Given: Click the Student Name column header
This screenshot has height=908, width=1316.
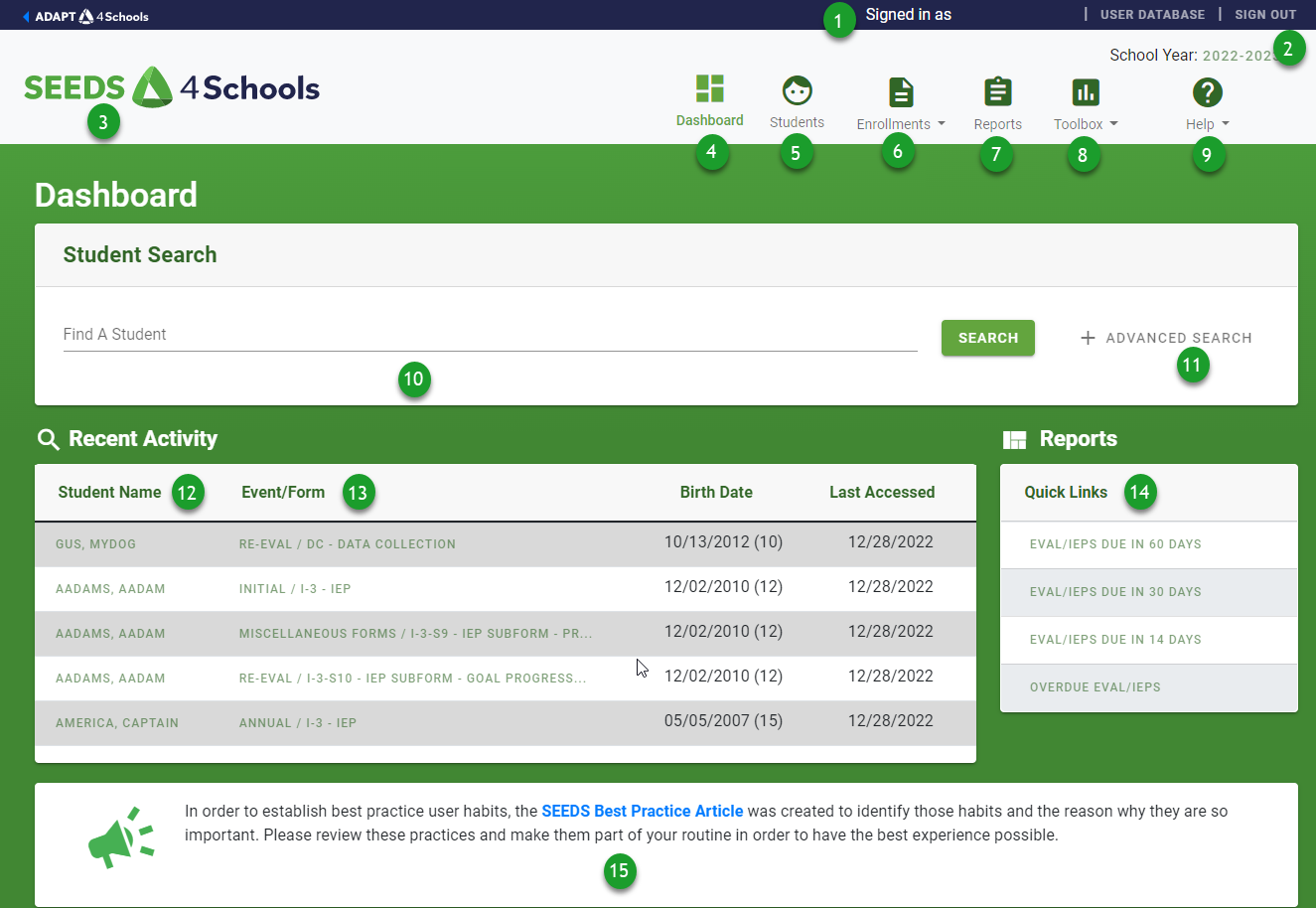Looking at the screenshot, I should tap(109, 493).
